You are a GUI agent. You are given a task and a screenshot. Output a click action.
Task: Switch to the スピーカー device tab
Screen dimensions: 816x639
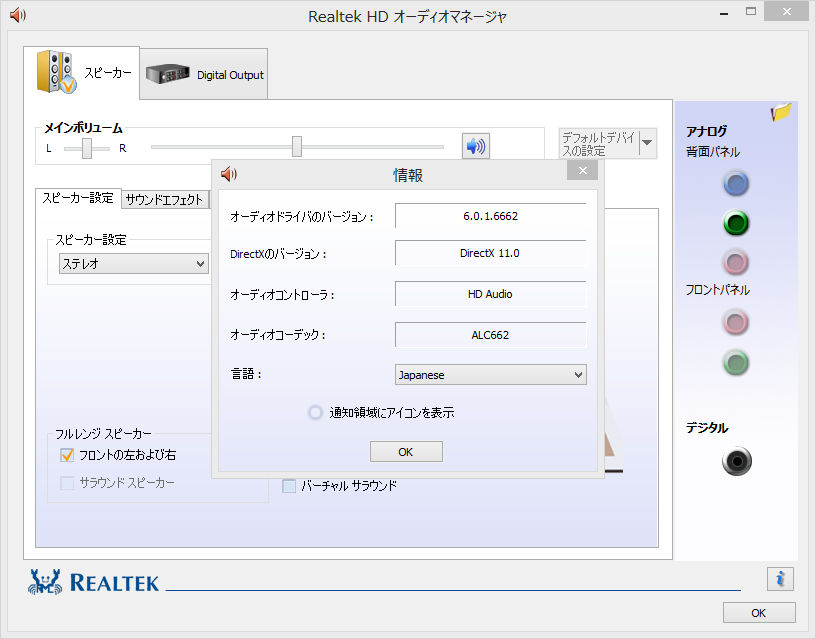(x=82, y=72)
